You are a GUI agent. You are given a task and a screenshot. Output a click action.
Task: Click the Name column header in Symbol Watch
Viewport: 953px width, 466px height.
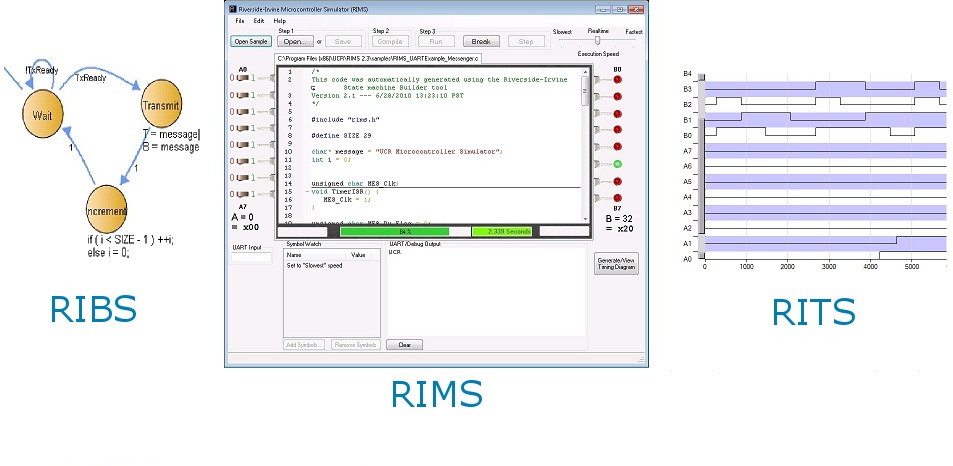point(295,255)
